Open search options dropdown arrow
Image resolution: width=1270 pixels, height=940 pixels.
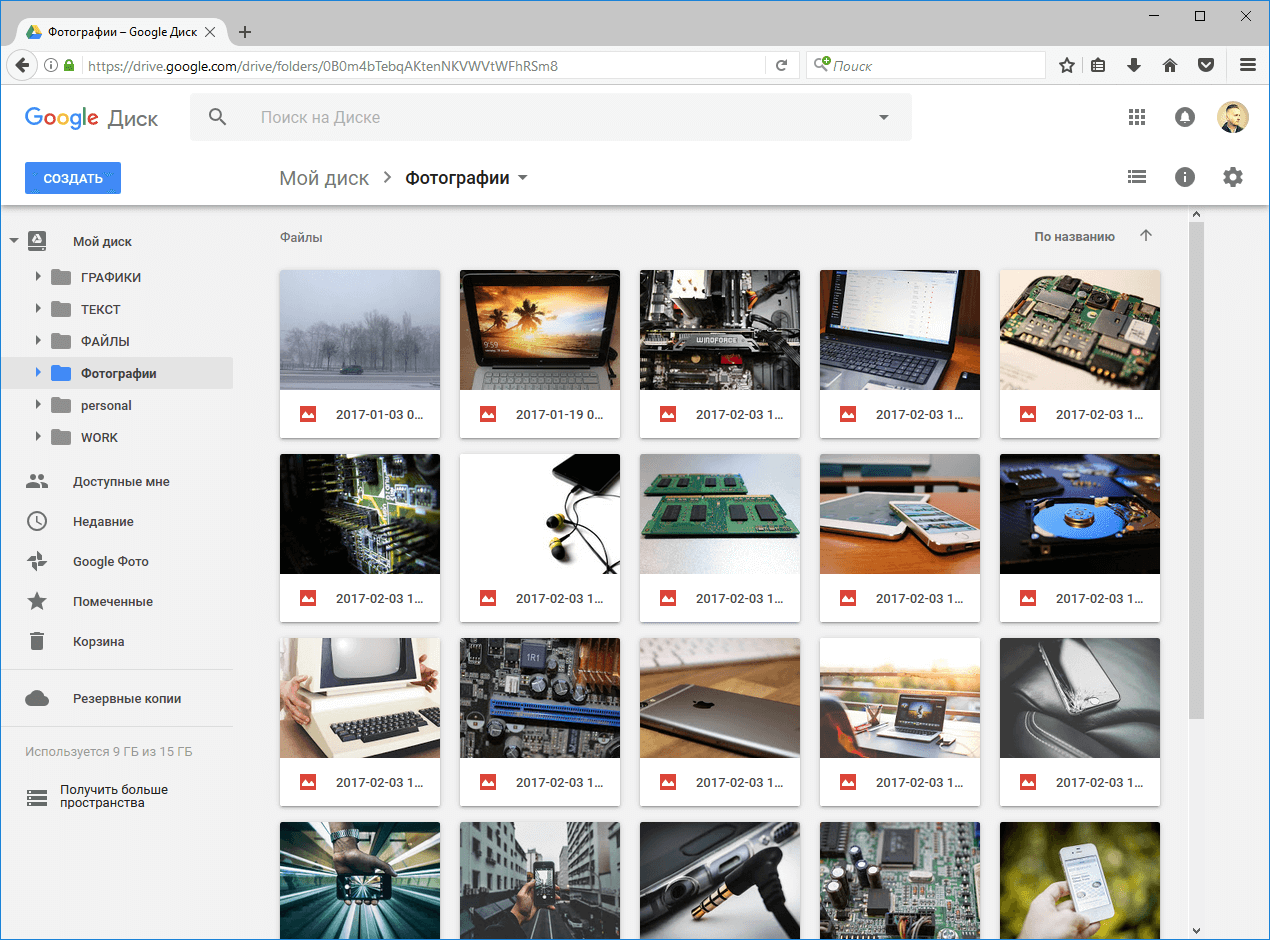(883, 118)
